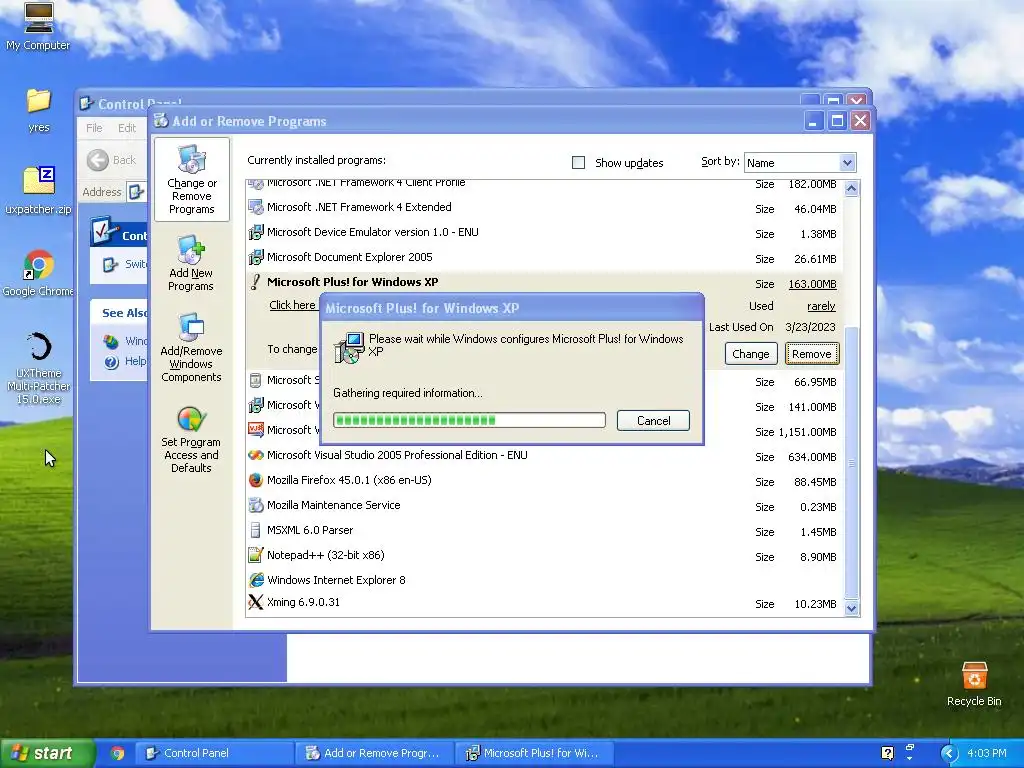Click the program list vertical scrollbar thumb
1024x768 pixels.
tap(851, 462)
